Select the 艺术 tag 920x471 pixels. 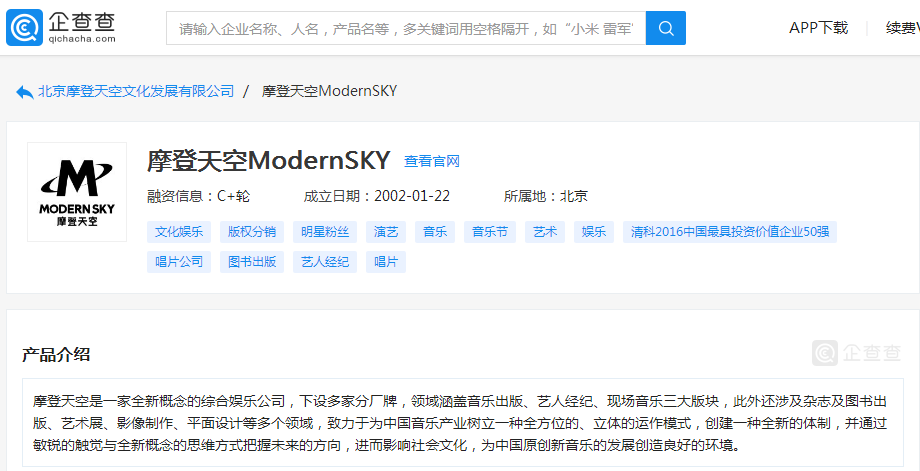[545, 232]
